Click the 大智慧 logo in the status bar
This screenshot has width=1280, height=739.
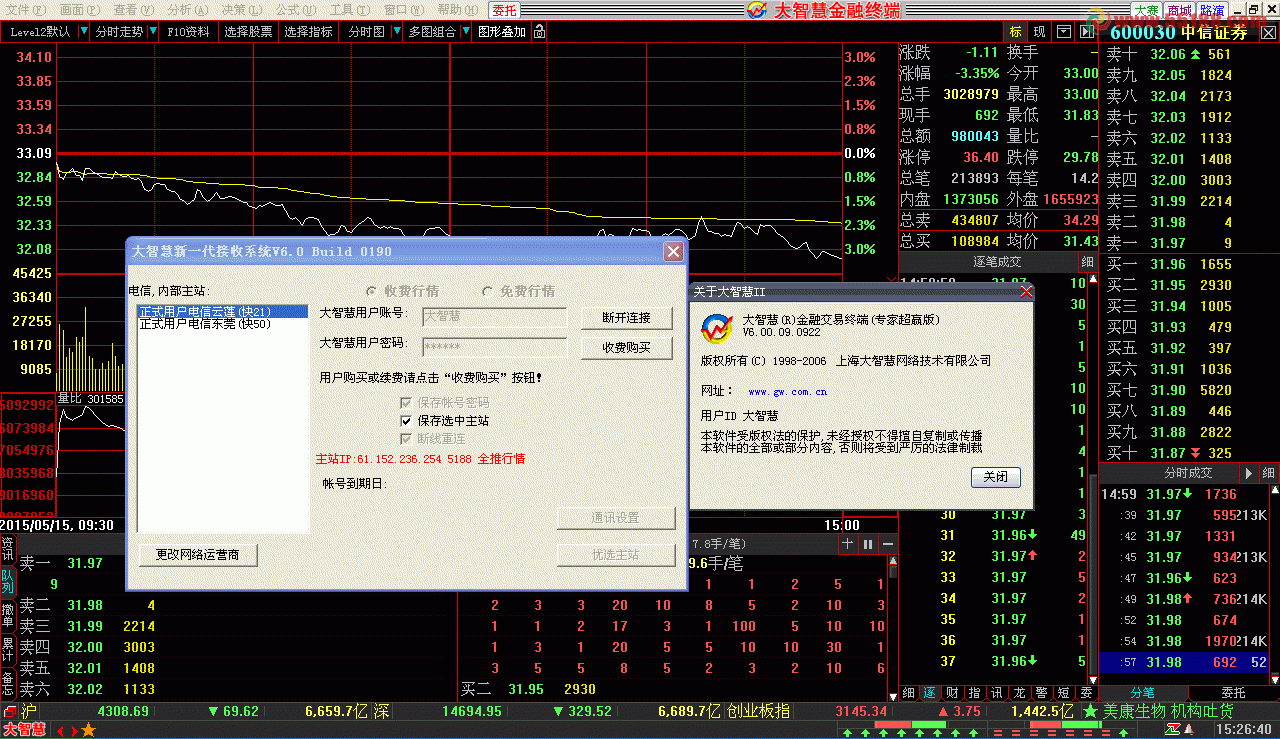coord(23,730)
